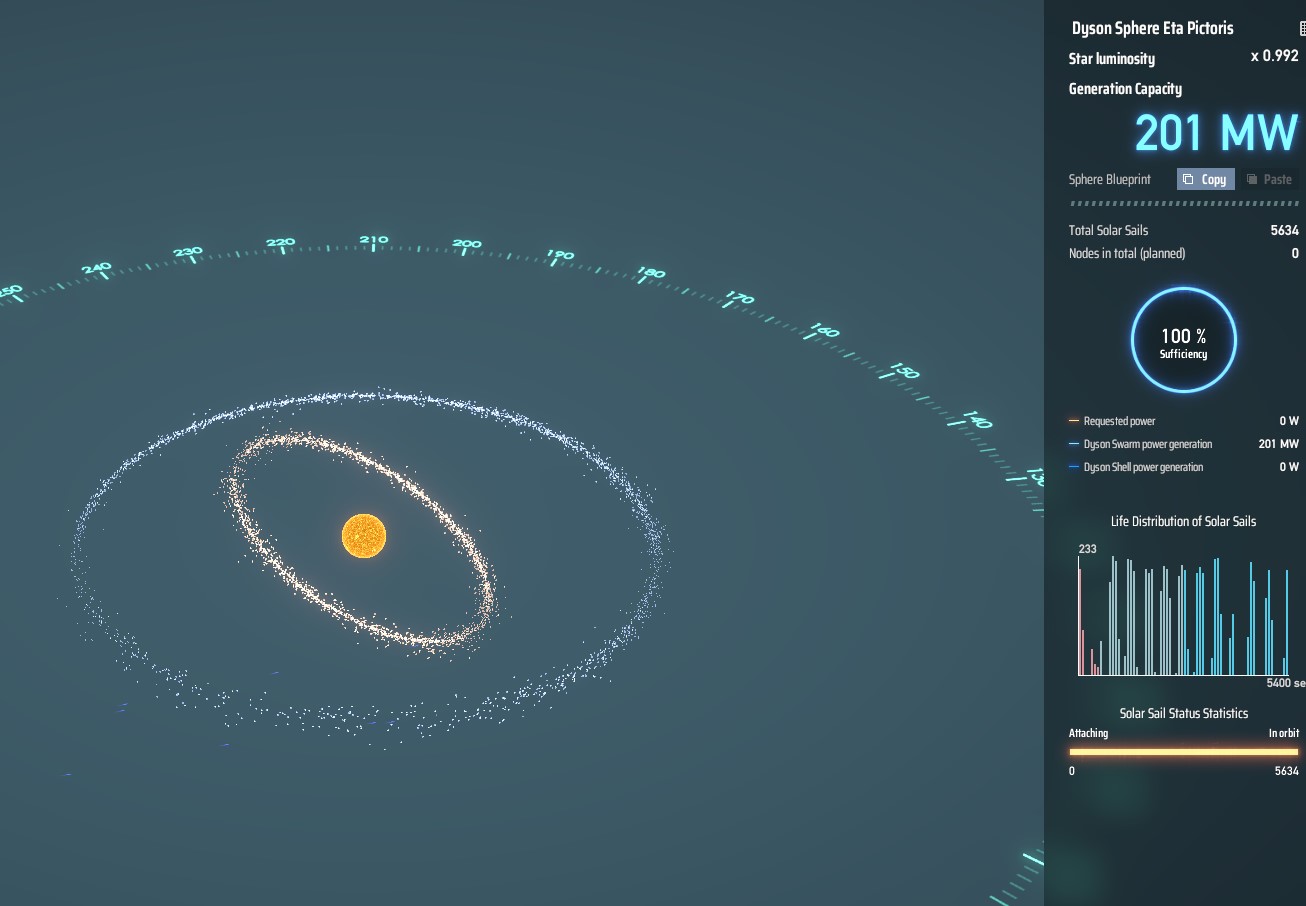
Task: Click the Total Solar Sails value 5634
Action: point(1284,231)
